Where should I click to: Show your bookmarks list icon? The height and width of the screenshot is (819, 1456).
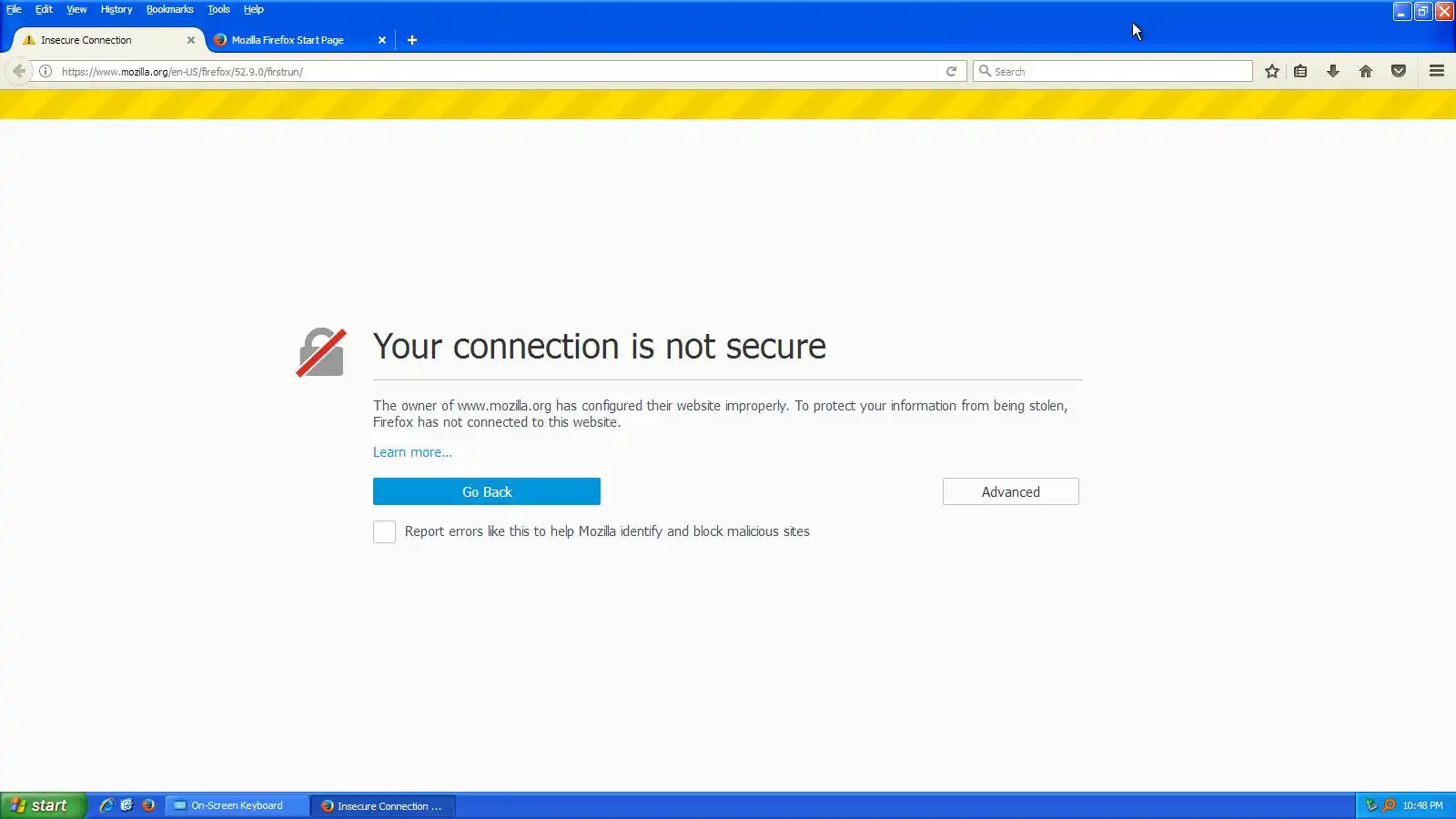pyautogui.click(x=1300, y=71)
